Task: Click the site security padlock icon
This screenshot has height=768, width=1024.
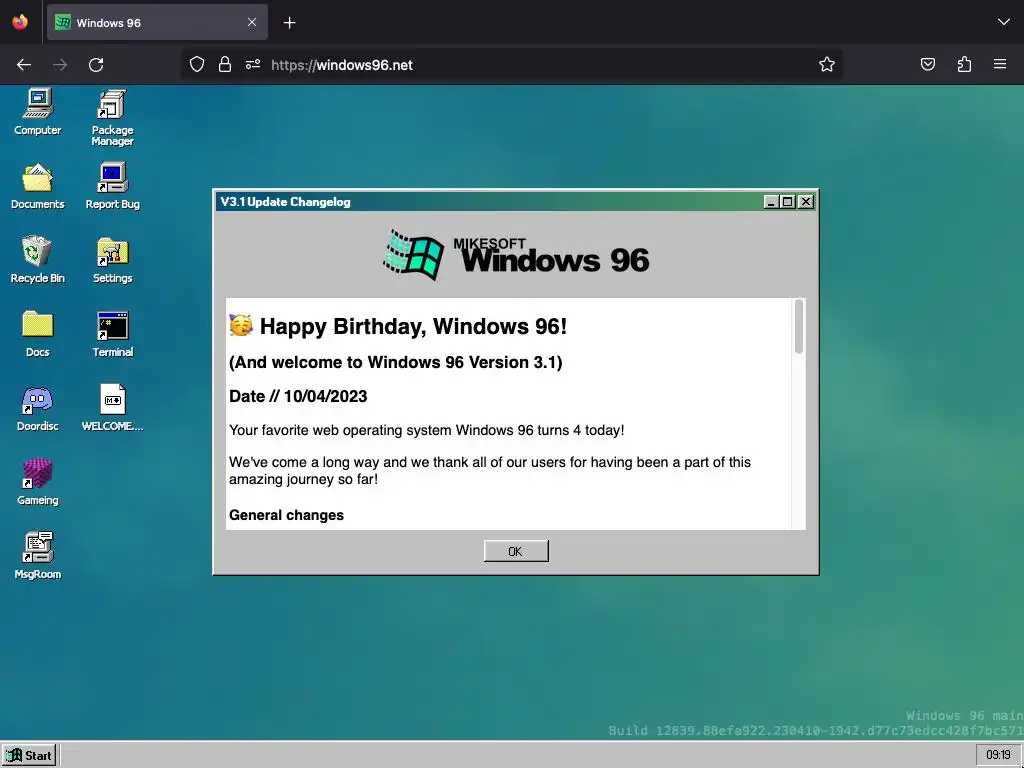Action: (x=225, y=64)
